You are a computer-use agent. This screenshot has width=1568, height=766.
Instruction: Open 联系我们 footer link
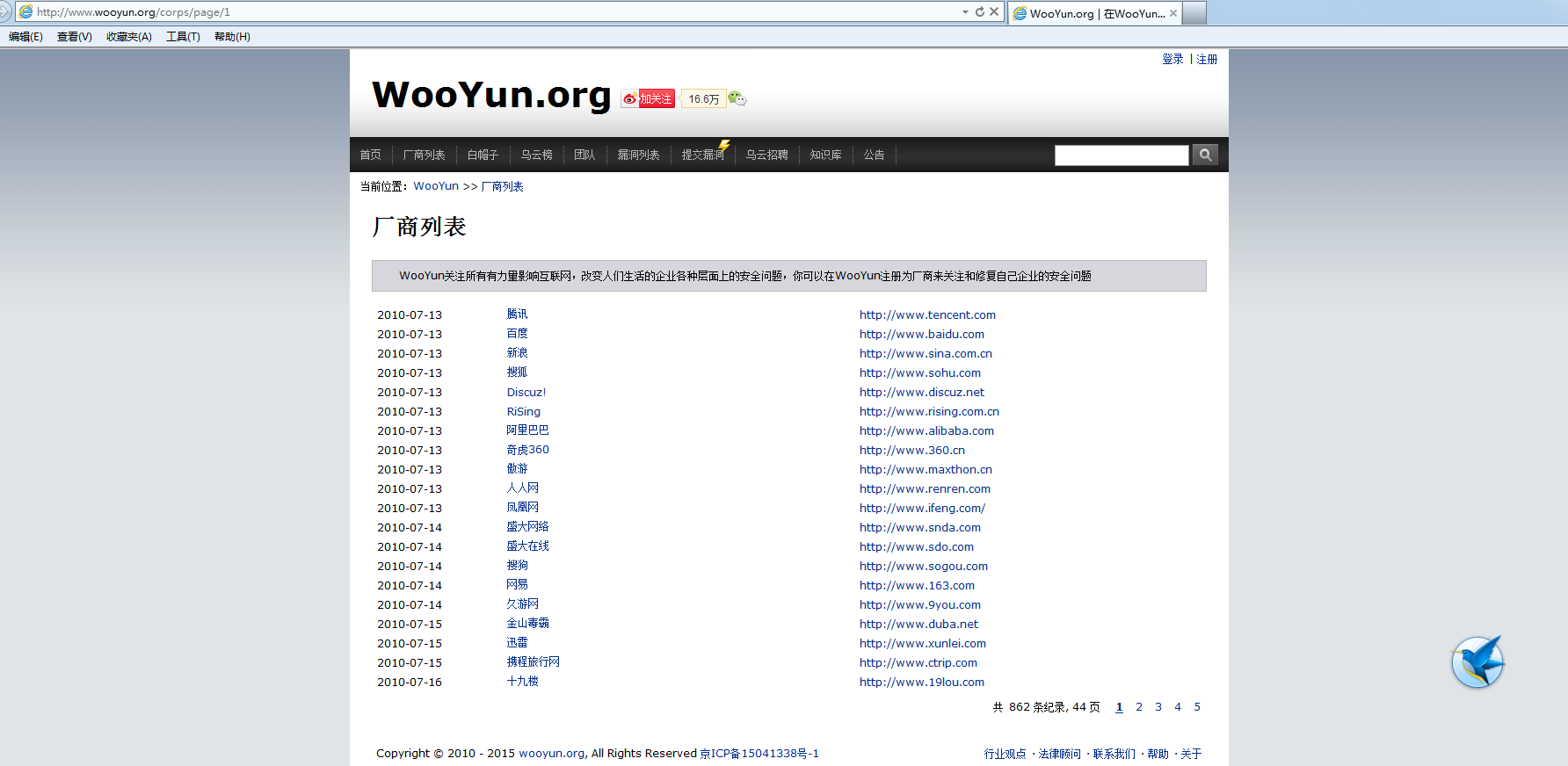point(1114,754)
